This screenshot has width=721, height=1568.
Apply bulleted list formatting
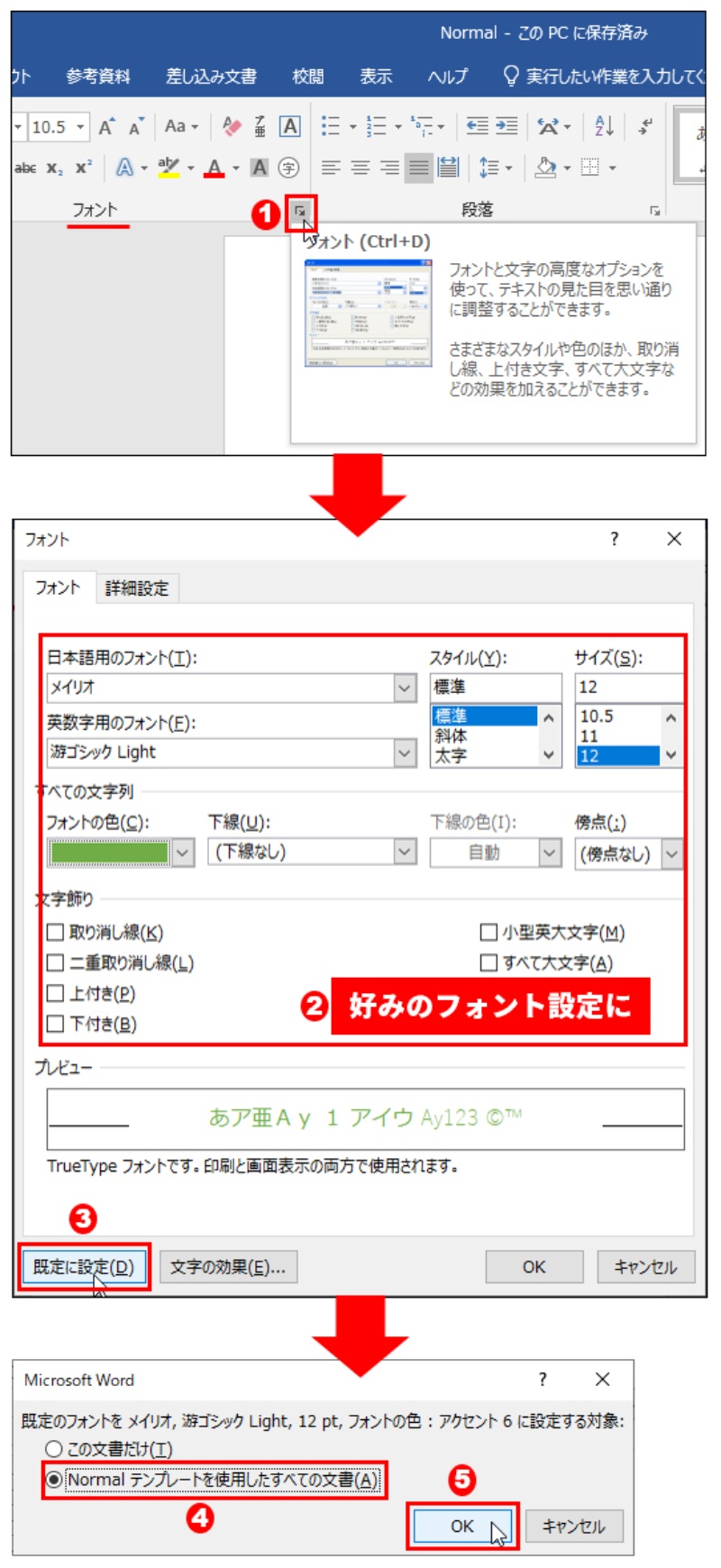[331, 126]
